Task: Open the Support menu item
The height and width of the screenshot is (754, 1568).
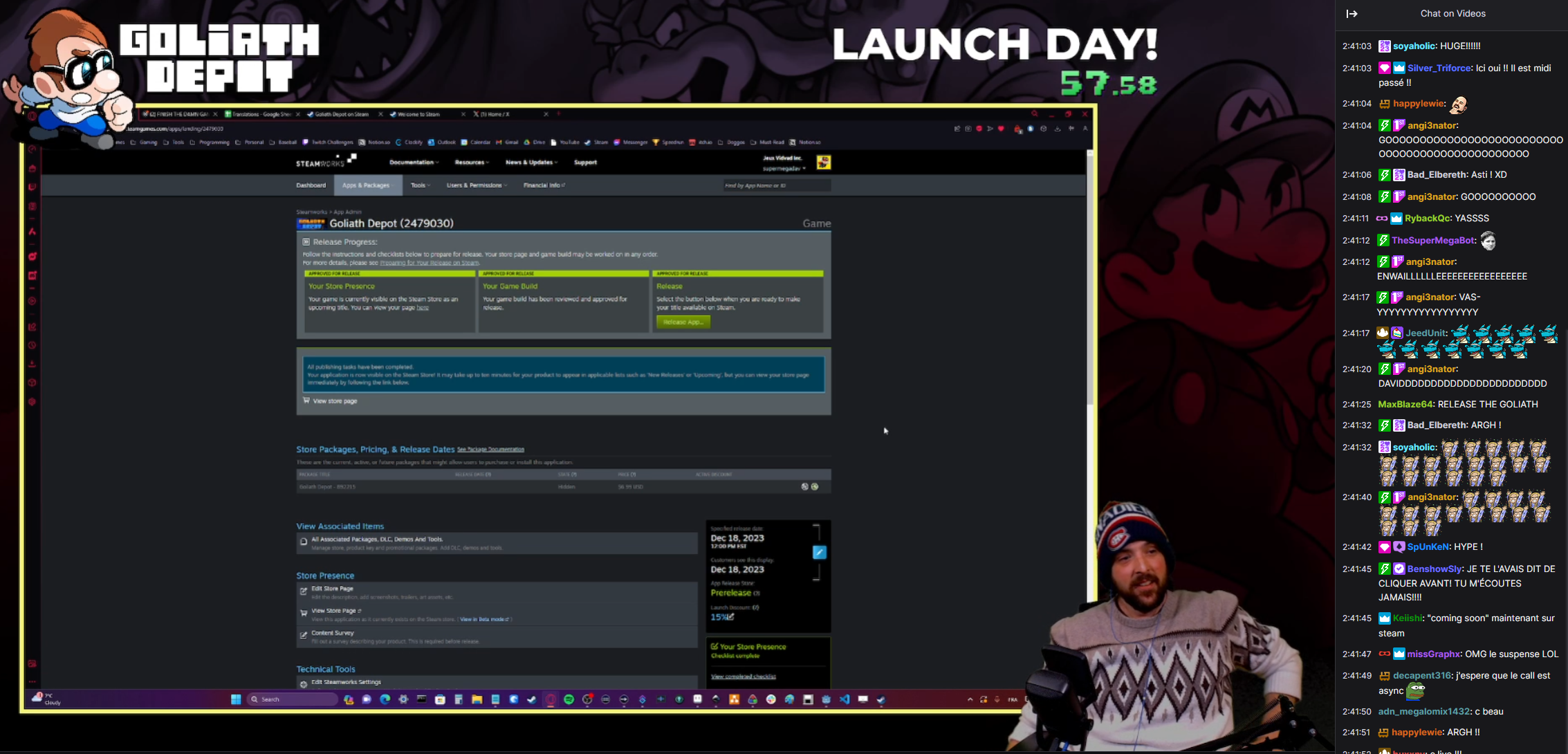Action: coord(585,163)
